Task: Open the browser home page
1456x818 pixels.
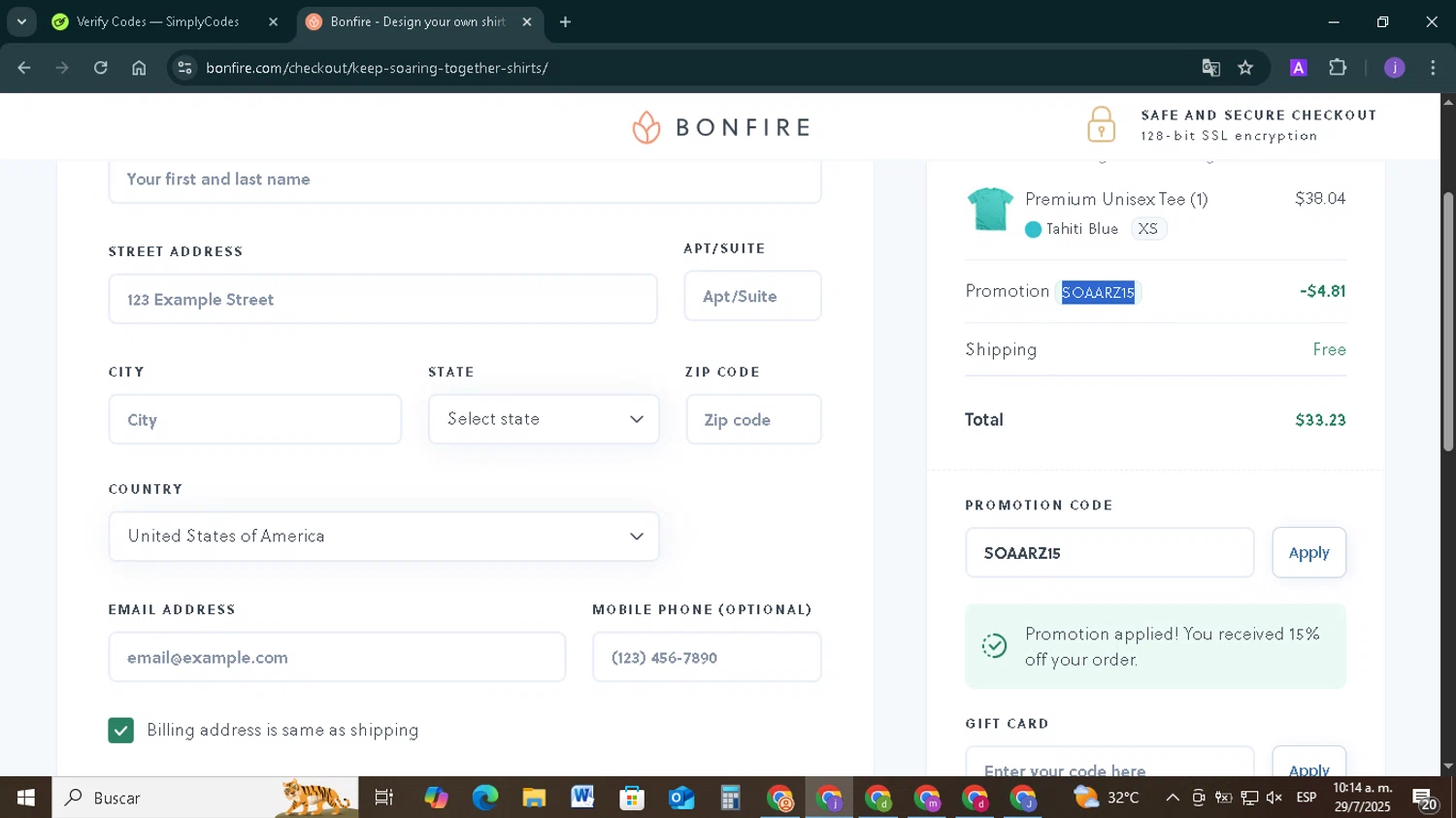Action: (x=139, y=68)
